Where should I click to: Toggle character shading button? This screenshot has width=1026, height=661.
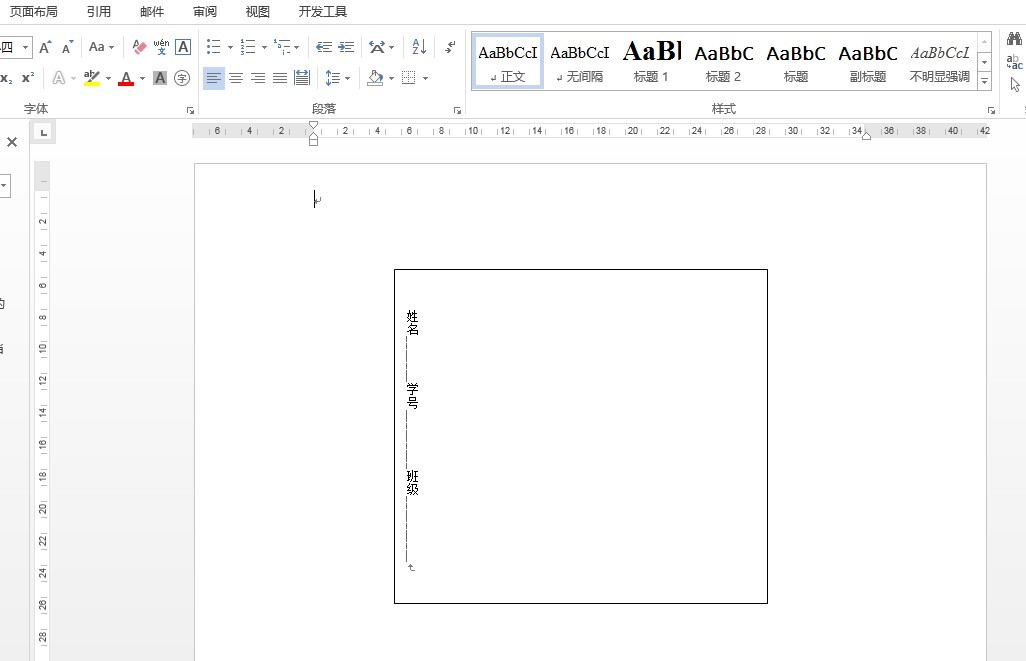pyautogui.click(x=160, y=78)
